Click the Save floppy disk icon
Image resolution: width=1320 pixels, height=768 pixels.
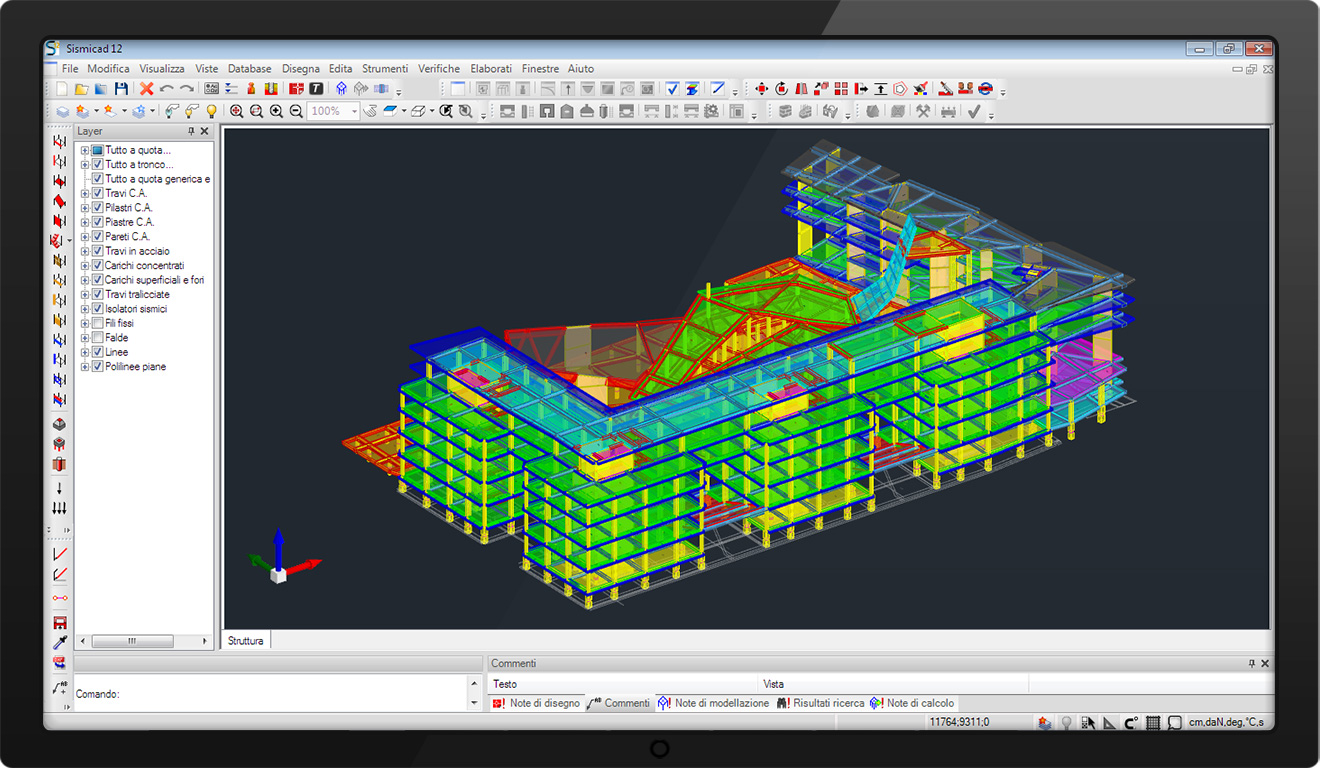[x=120, y=89]
